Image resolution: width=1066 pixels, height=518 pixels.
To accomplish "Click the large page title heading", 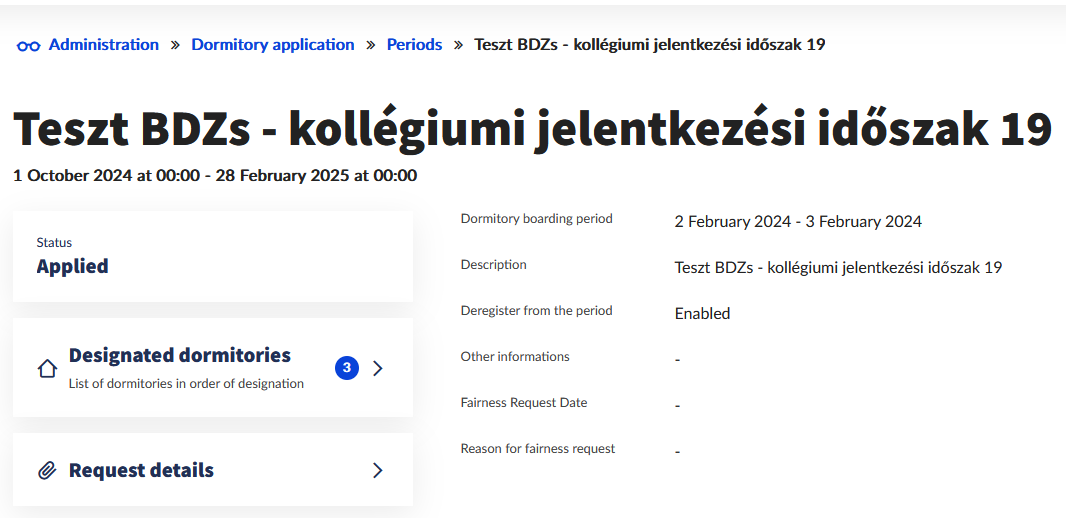I will 532,129.
